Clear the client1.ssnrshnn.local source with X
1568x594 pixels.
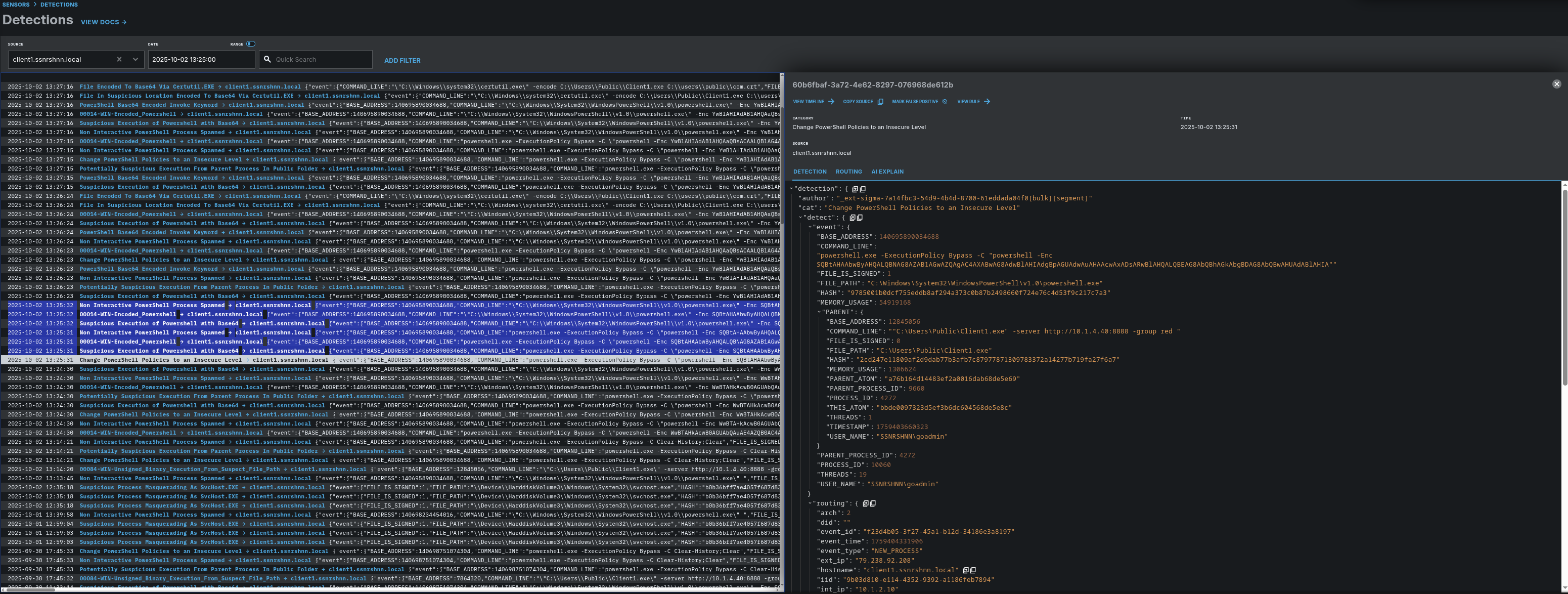point(119,60)
